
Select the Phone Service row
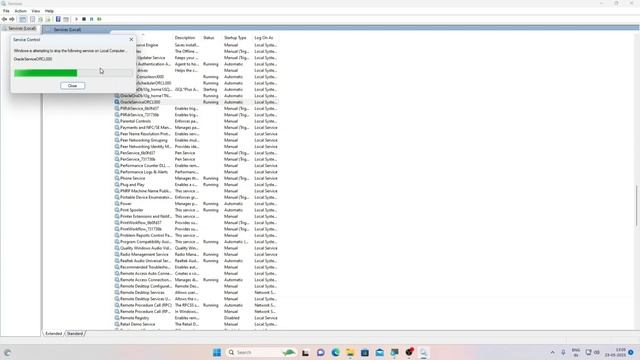click(196, 178)
